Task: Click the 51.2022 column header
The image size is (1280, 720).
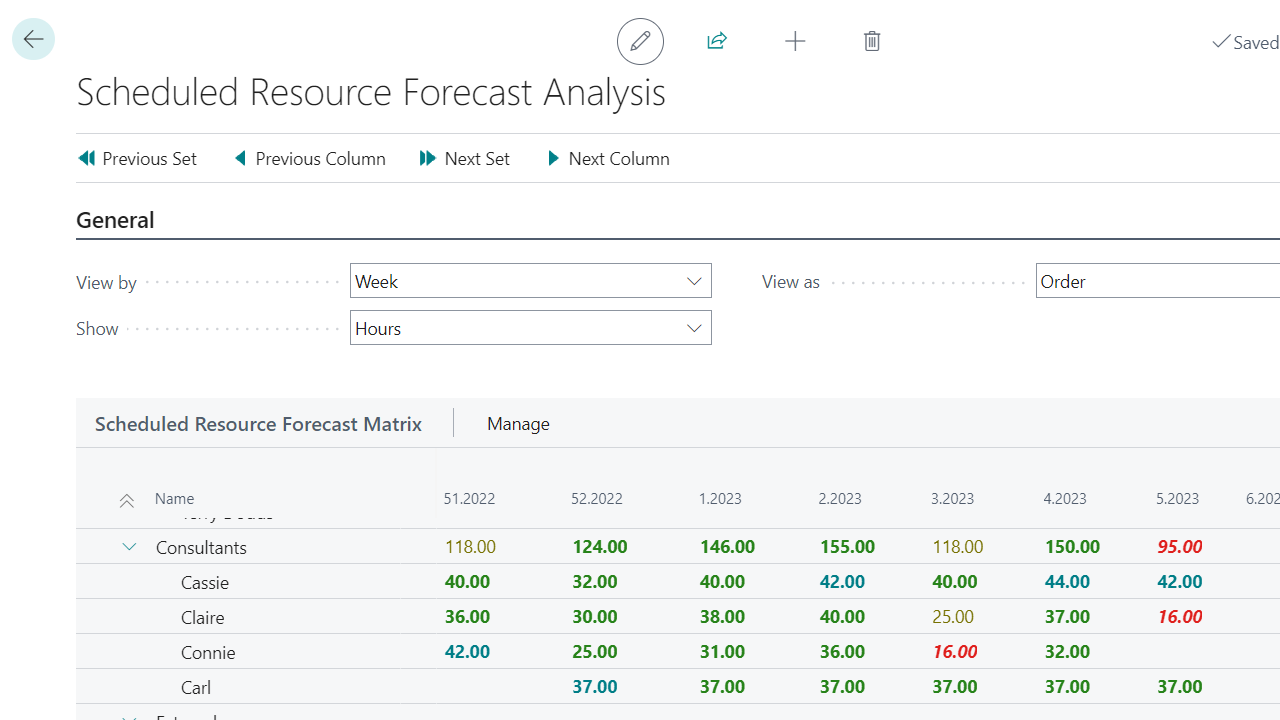Action: 469,499
